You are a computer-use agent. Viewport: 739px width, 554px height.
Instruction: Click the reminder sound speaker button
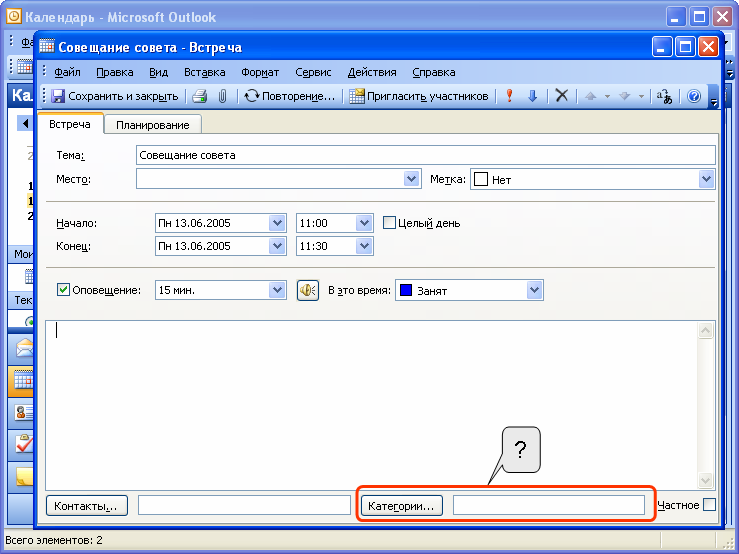tap(308, 290)
